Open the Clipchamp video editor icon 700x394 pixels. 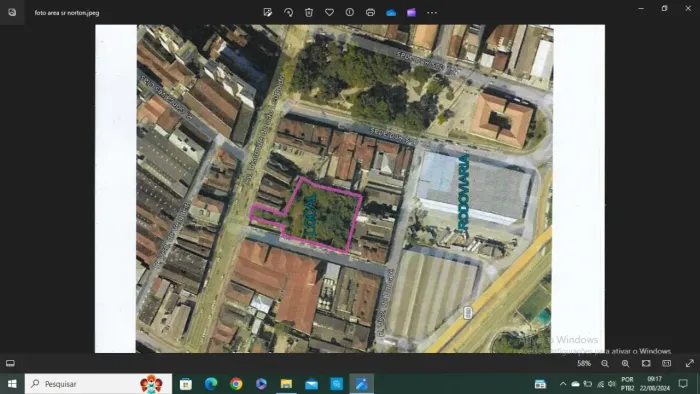[411, 12]
